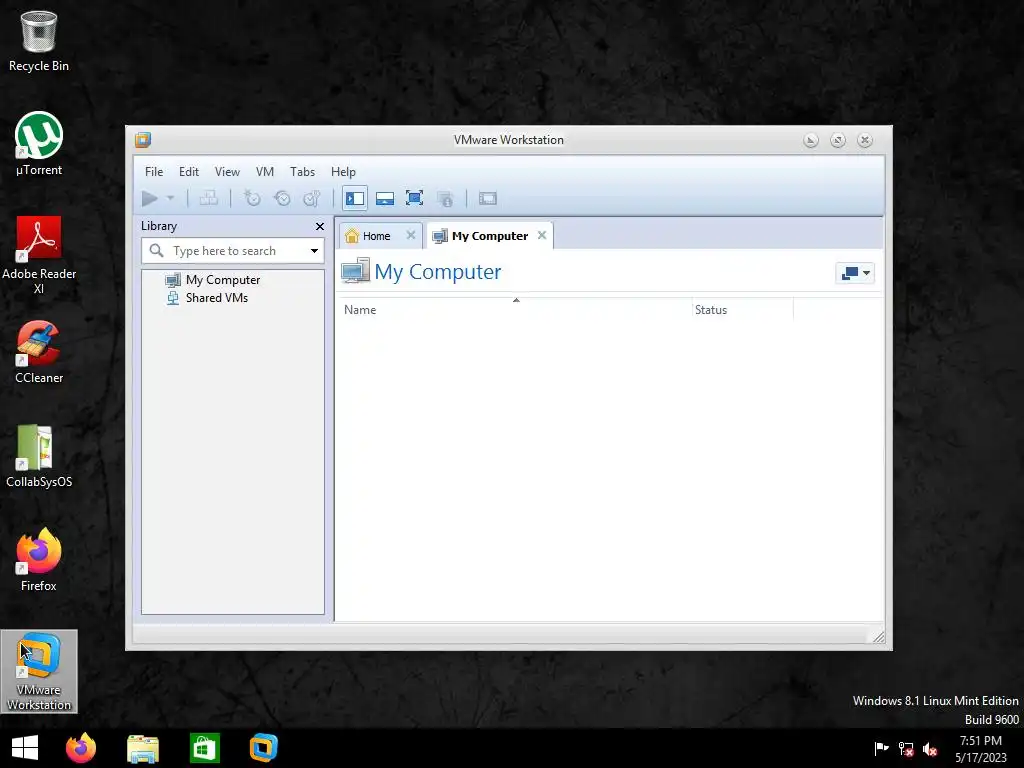Image resolution: width=1024 pixels, height=768 pixels.
Task: Click Send Ctrl+Alt+Del toolbar icon
Action: click(x=208, y=198)
